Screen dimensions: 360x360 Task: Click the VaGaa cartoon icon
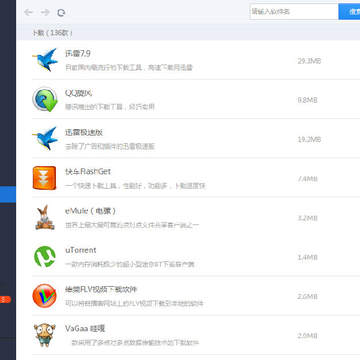pyautogui.click(x=44, y=335)
